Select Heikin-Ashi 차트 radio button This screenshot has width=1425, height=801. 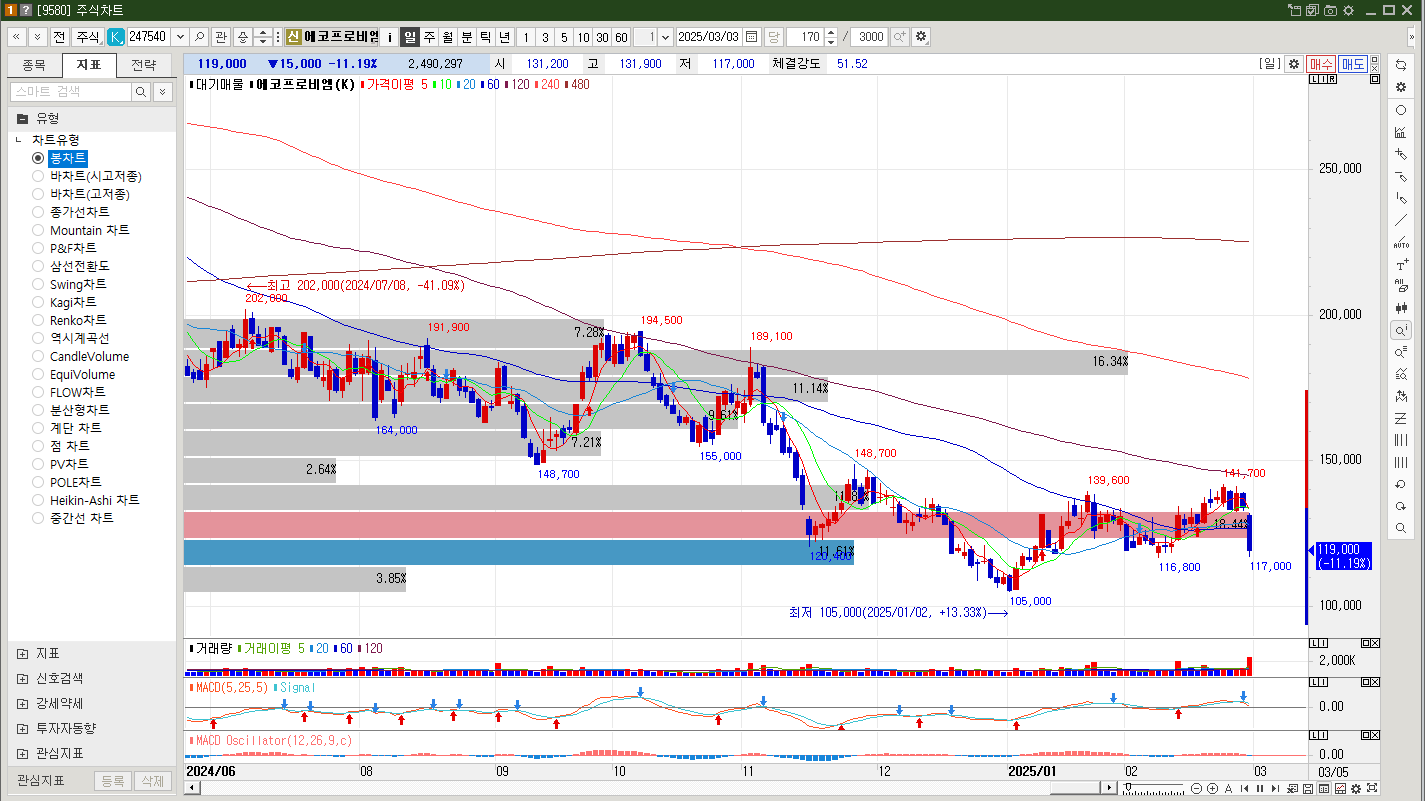[38, 500]
